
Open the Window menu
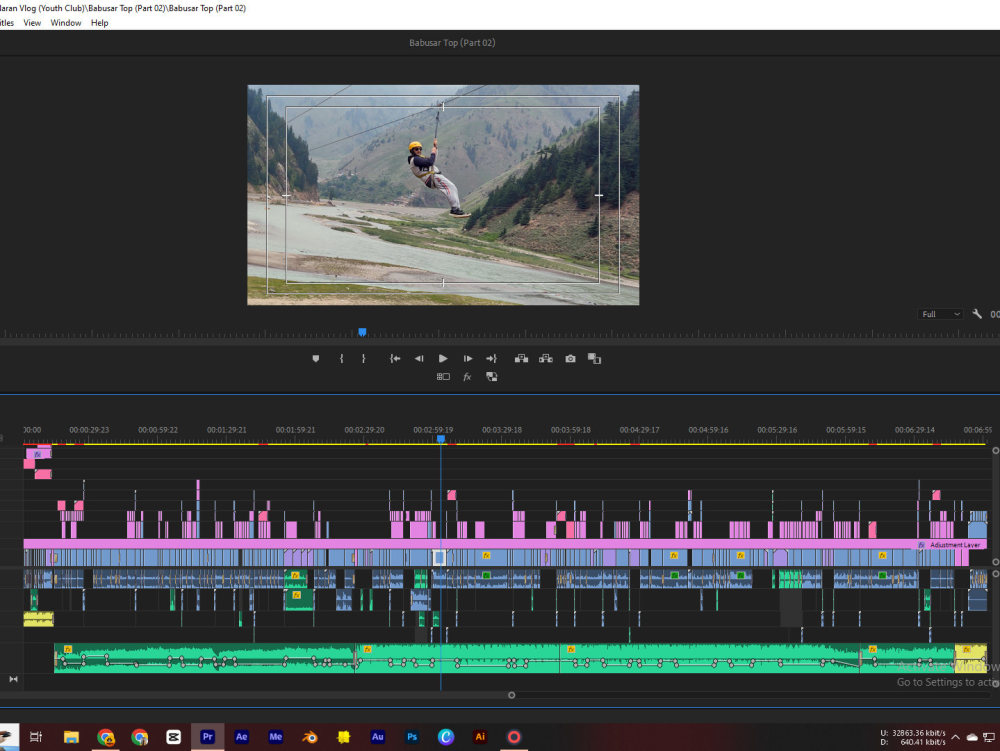tap(66, 23)
